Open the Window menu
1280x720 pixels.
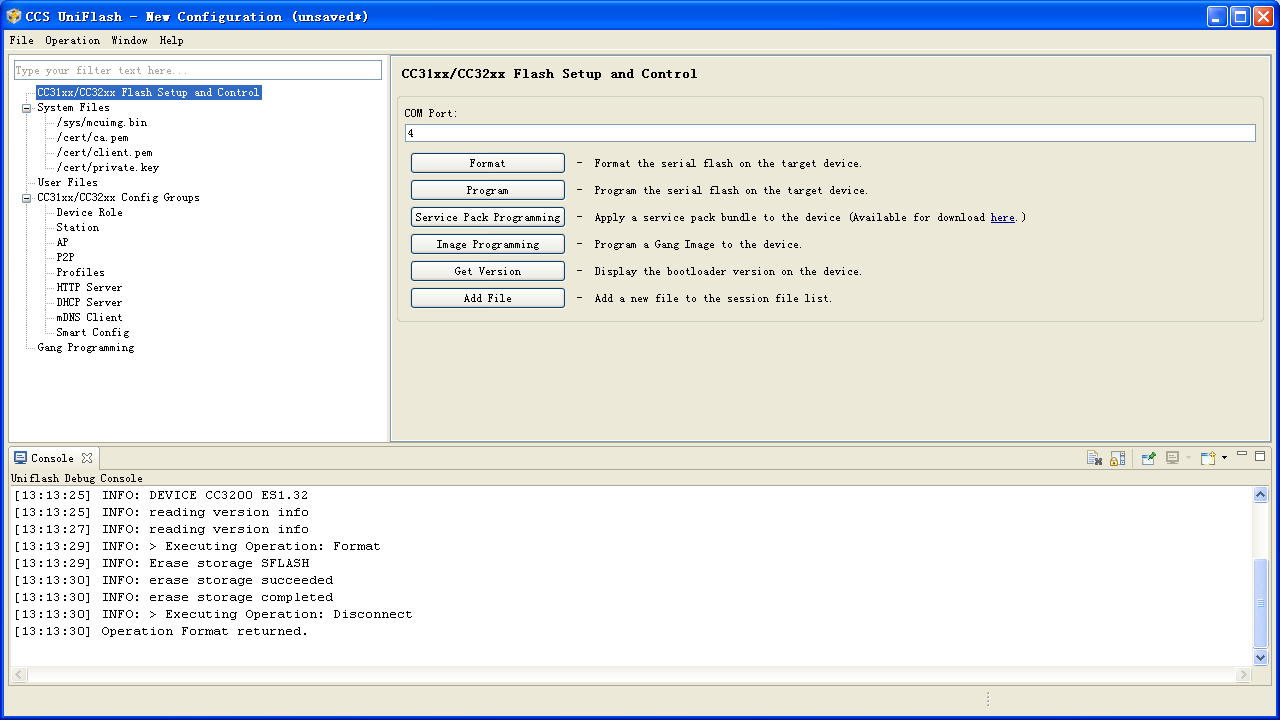tap(129, 41)
